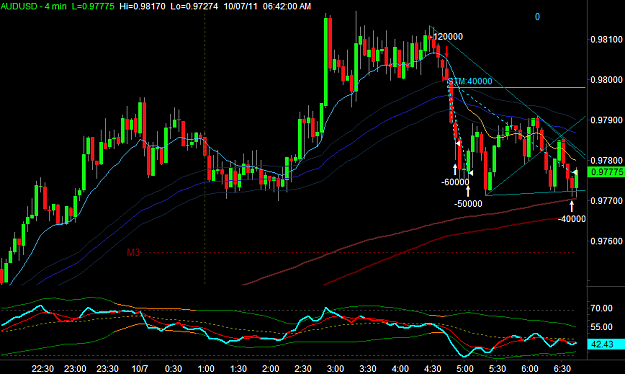Click the STM:40000 order label
Screen dimensions: 625x374
[x=470, y=81]
